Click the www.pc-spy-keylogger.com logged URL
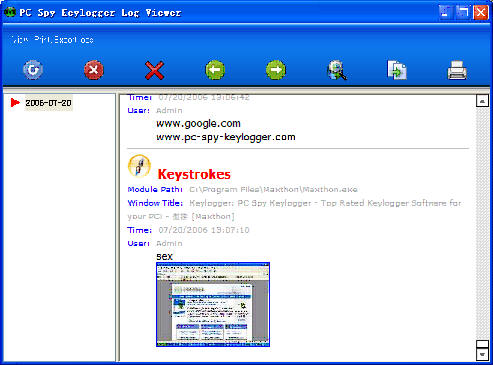Screen dimensions: 493x365 click(226, 137)
